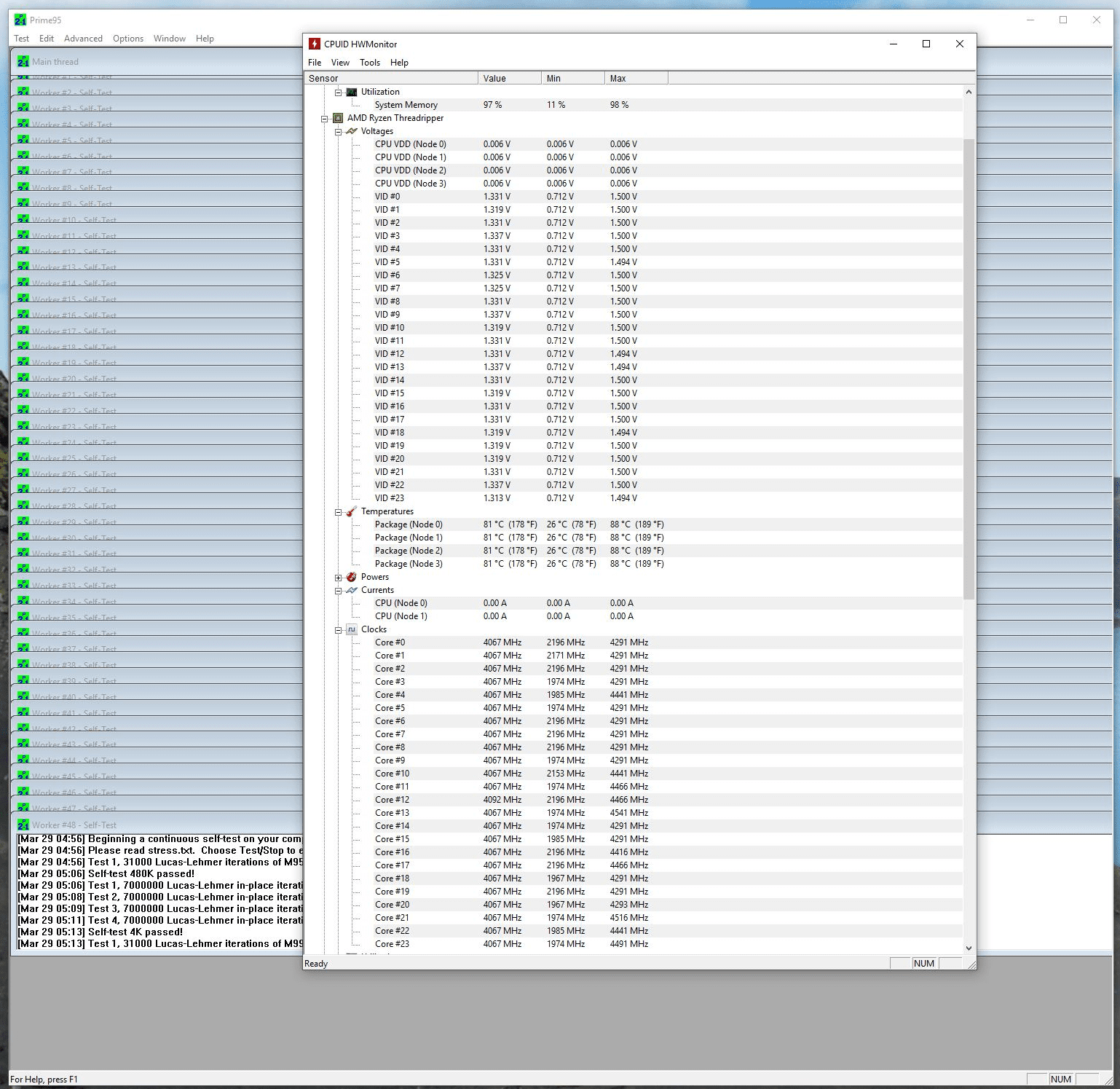Image resolution: width=1120 pixels, height=1089 pixels.
Task: Click the Ready status bar text
Action: pyautogui.click(x=316, y=964)
